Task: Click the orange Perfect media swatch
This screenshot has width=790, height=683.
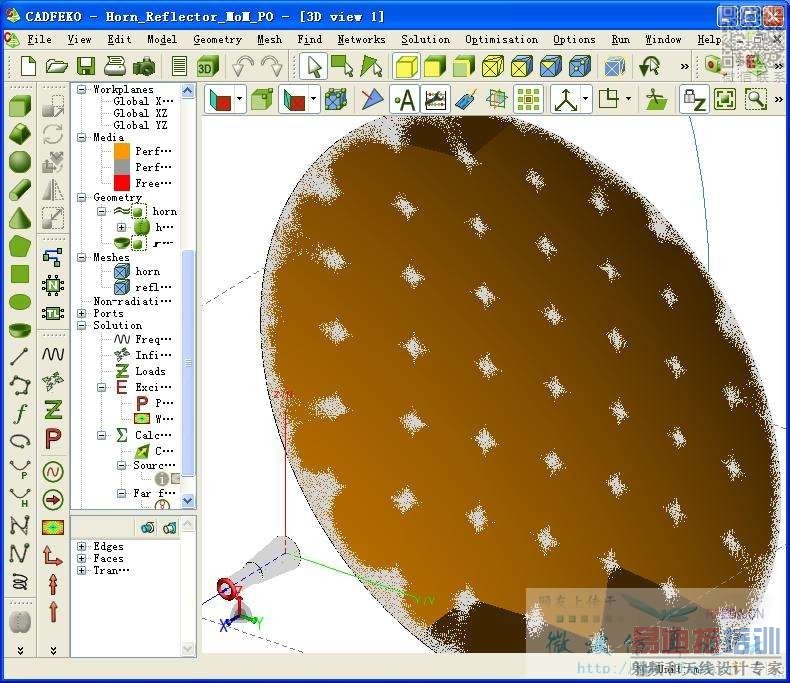Action: 122,151
